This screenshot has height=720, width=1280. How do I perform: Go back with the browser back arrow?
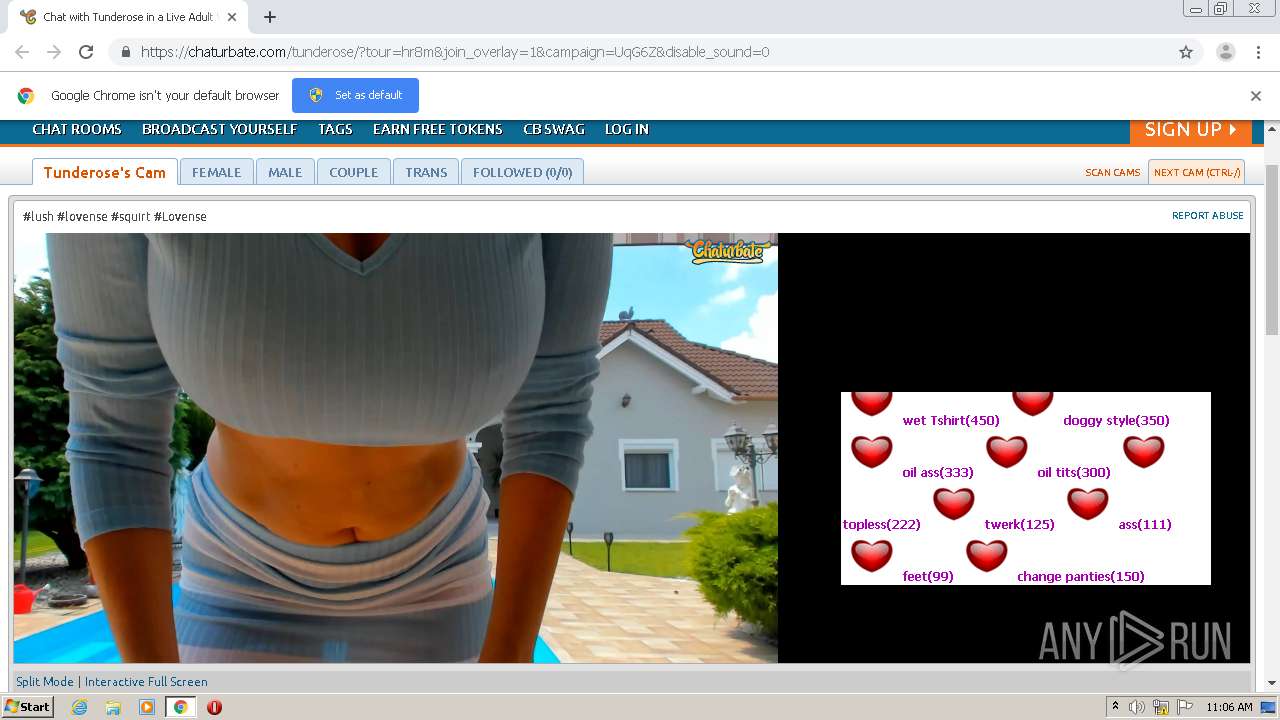click(x=22, y=52)
